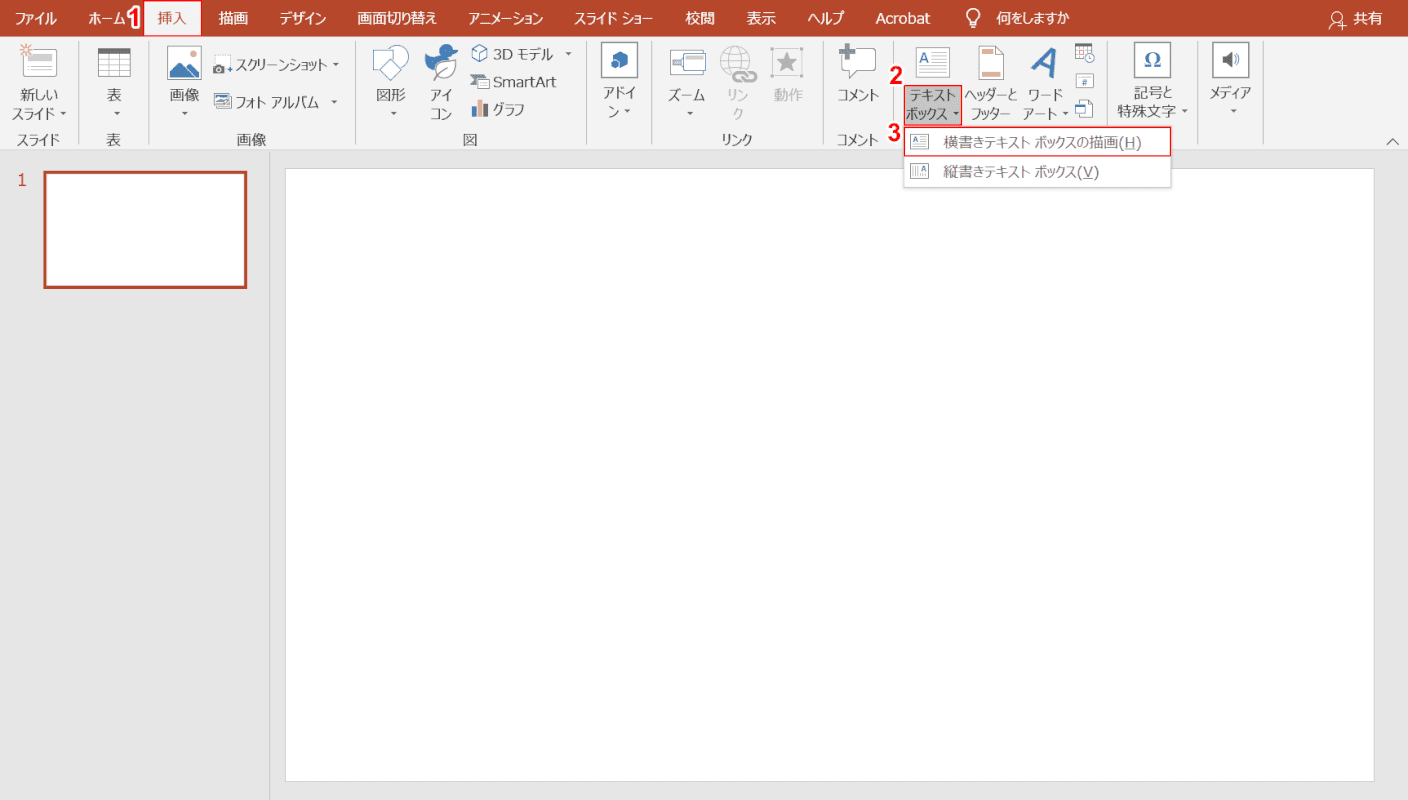Image resolution: width=1408 pixels, height=800 pixels.
Task: Open the Table (表) insert icon
Action: 114,62
